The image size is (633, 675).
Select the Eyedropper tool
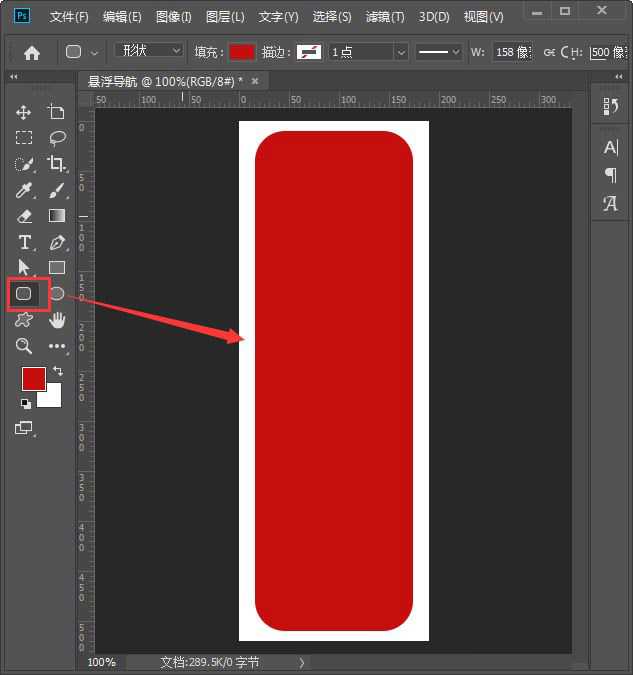24,190
